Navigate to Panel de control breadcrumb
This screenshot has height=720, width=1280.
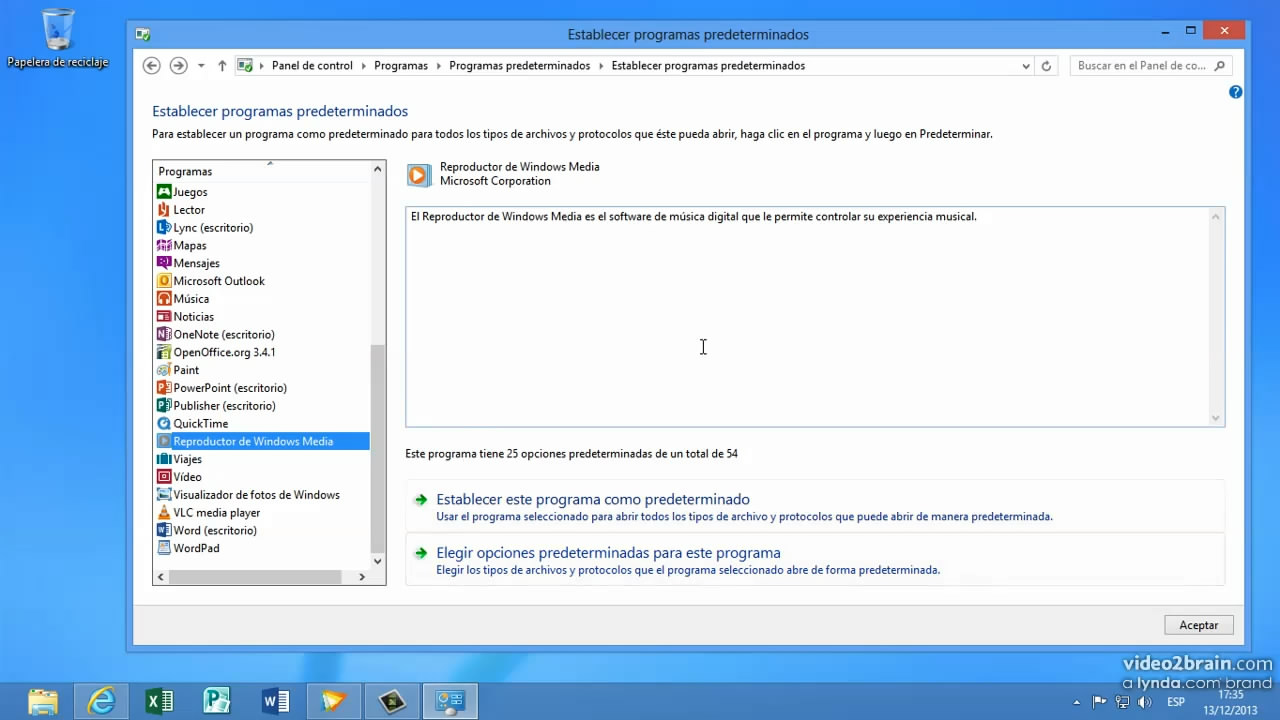[x=312, y=66]
